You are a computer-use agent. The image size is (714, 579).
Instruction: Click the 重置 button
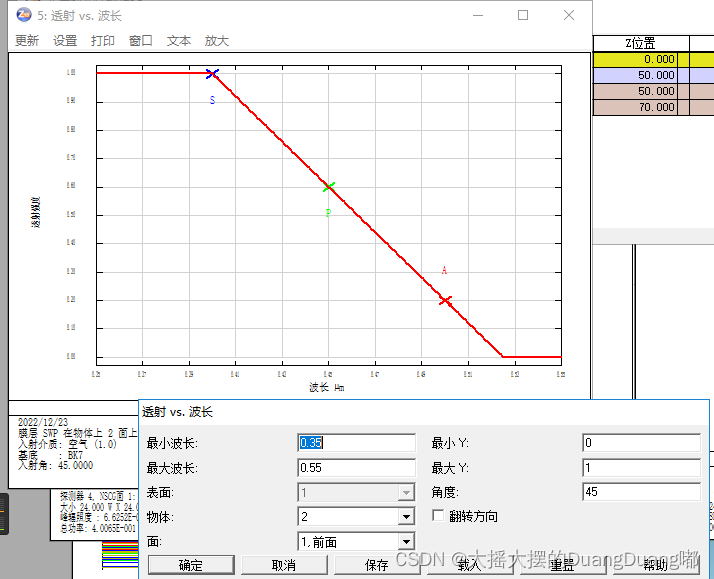tap(563, 565)
